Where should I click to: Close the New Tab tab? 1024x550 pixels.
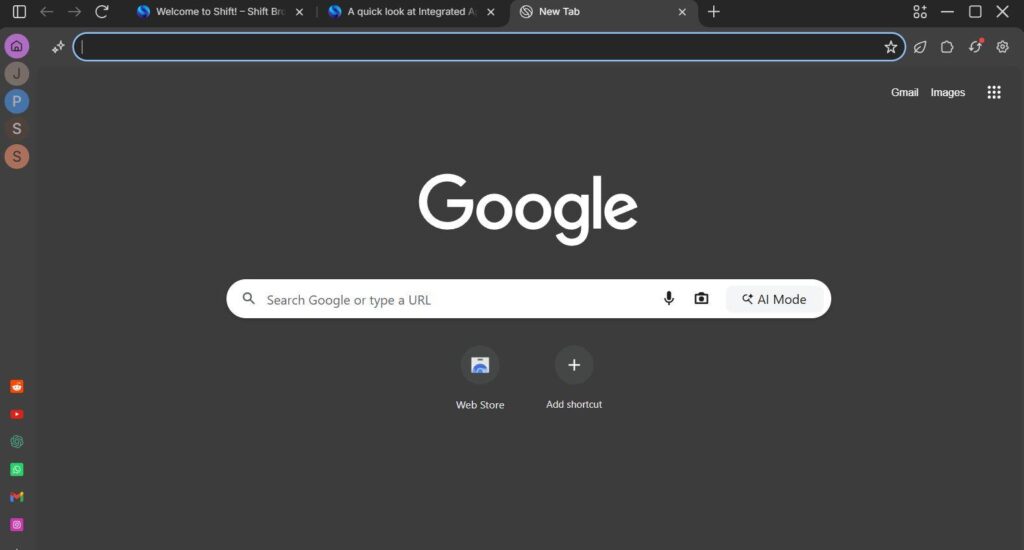tap(682, 12)
